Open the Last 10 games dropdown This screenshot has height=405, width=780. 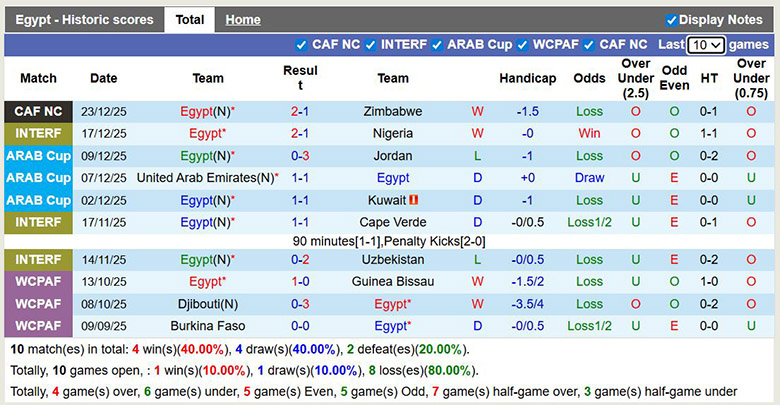tap(706, 45)
